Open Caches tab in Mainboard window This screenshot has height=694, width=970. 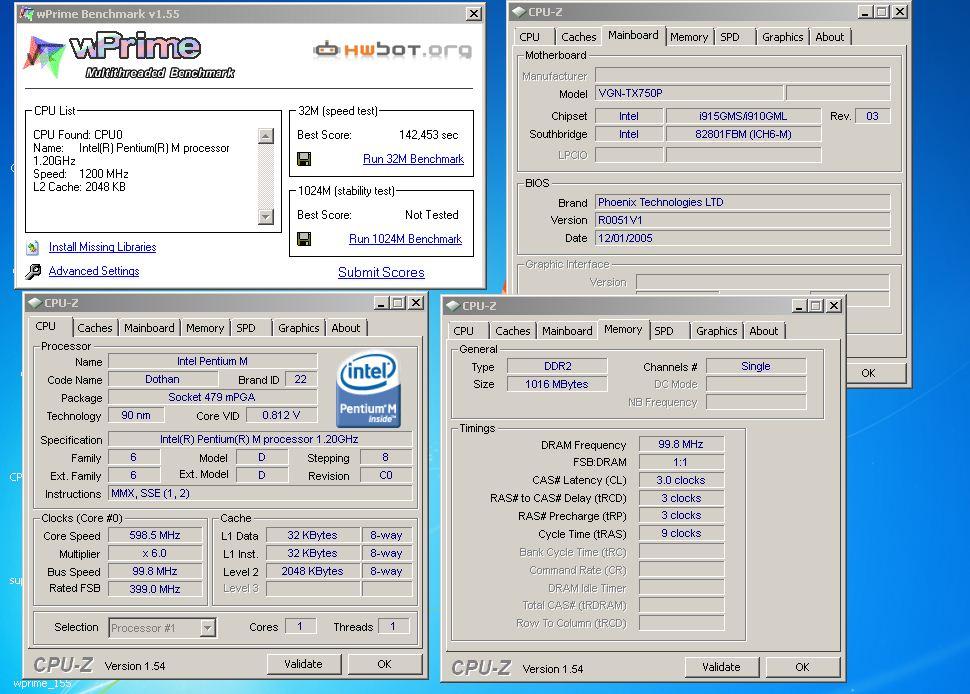click(x=578, y=37)
